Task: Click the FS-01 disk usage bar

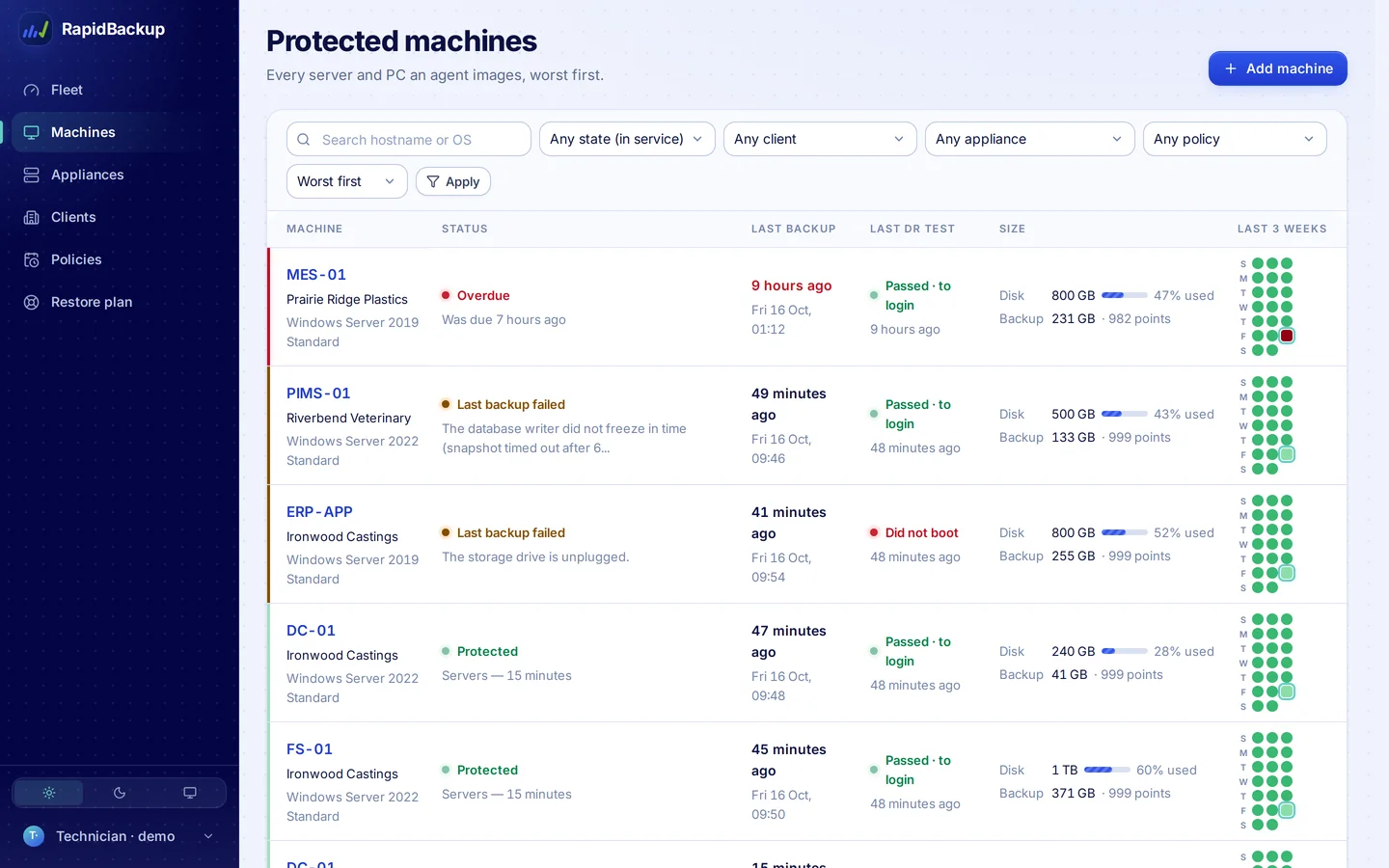Action: (x=1107, y=770)
